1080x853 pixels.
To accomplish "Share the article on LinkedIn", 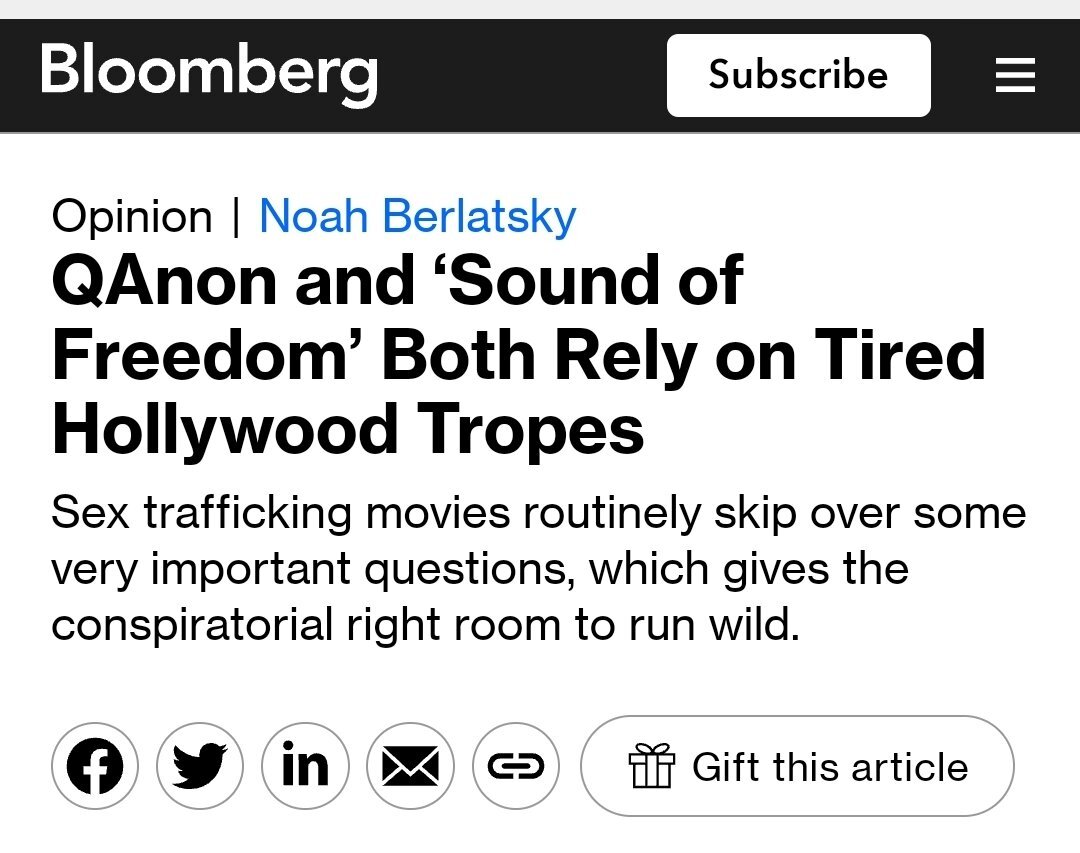I will 305,766.
